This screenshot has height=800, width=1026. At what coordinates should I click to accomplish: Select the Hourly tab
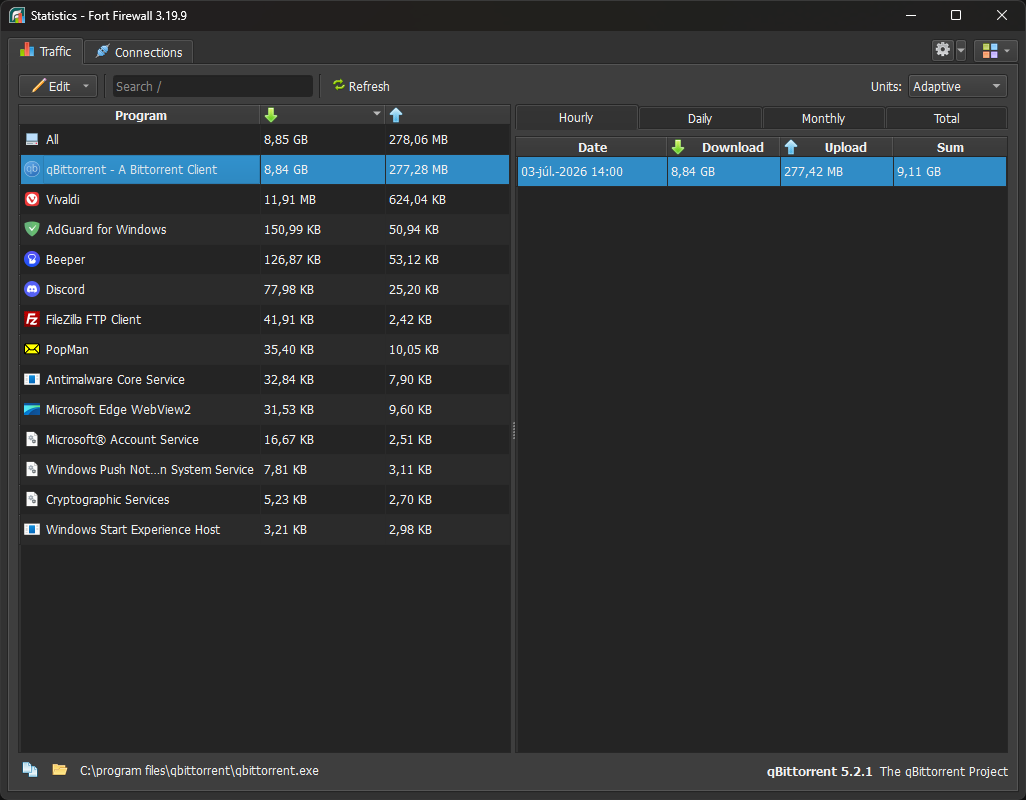576,118
